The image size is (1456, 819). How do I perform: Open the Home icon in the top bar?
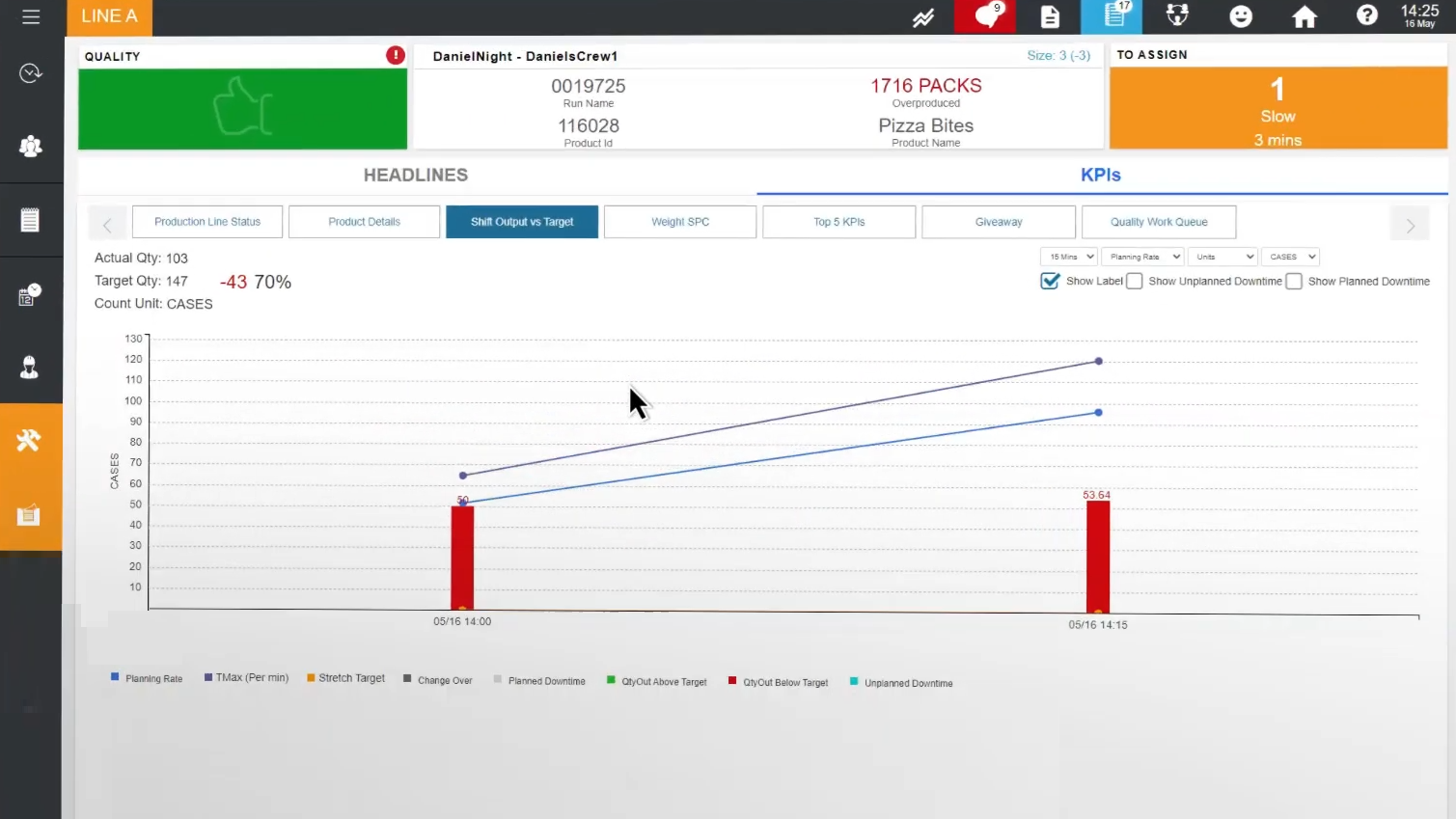[x=1305, y=16]
